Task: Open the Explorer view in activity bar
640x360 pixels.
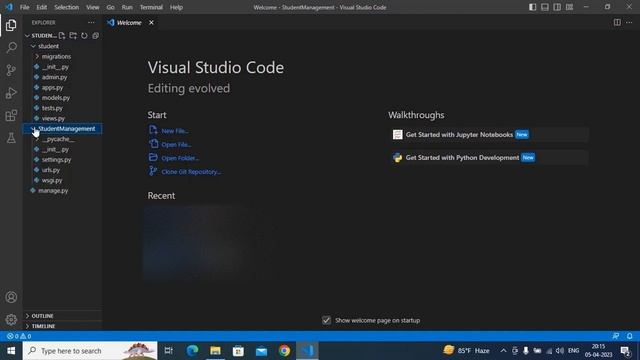Action: [11, 25]
